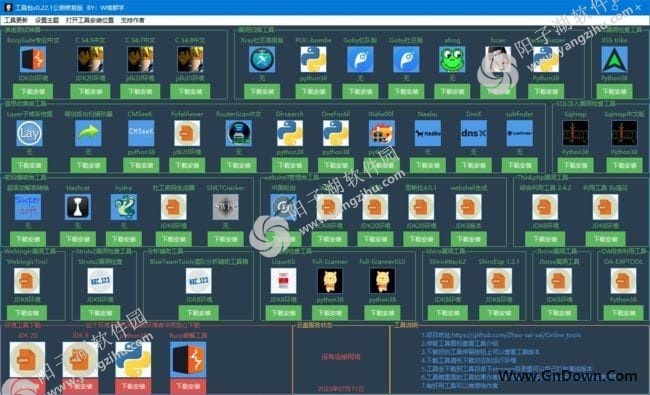
Task: Click the Xray community edition icon
Action: coord(262,59)
